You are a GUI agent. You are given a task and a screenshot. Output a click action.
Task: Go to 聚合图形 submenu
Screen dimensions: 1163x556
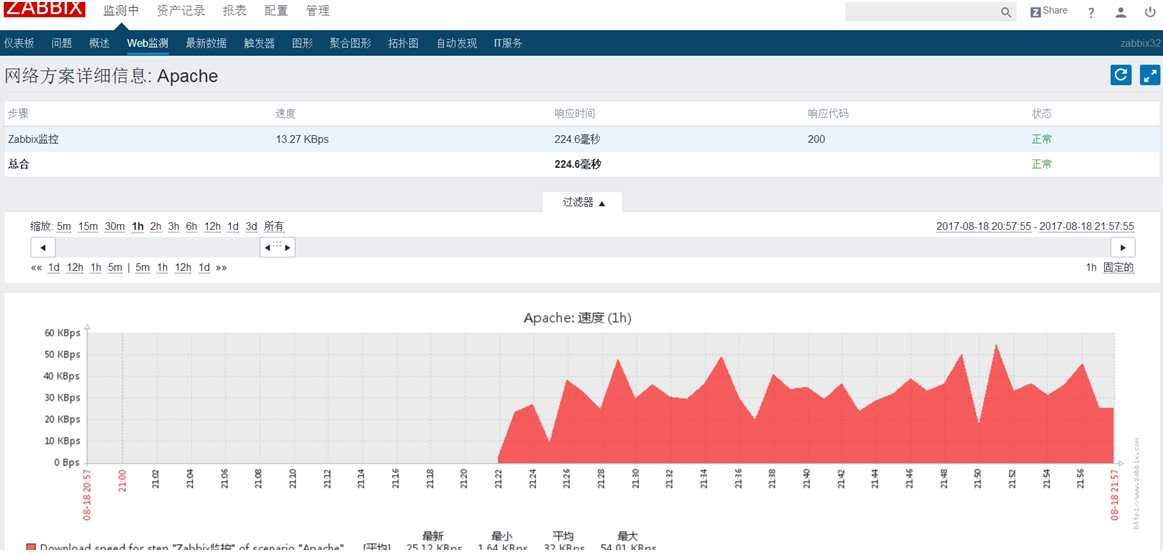tap(350, 43)
